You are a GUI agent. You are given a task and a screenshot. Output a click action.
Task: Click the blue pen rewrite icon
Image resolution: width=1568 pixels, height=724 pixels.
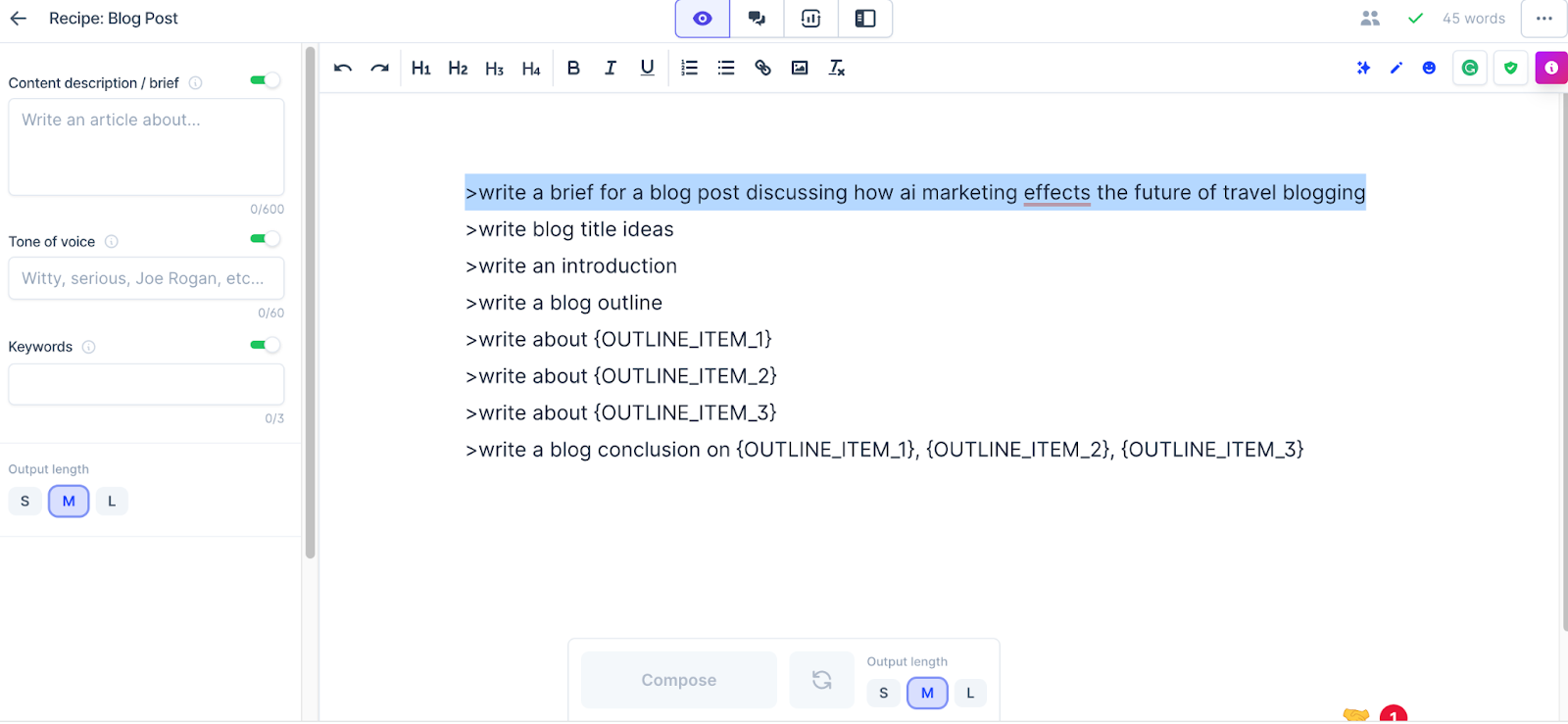point(1396,68)
